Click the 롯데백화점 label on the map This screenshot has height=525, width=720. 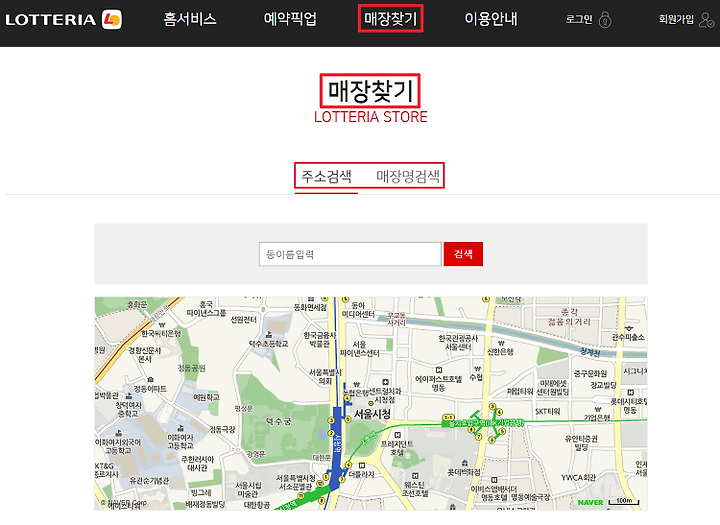[464, 472]
